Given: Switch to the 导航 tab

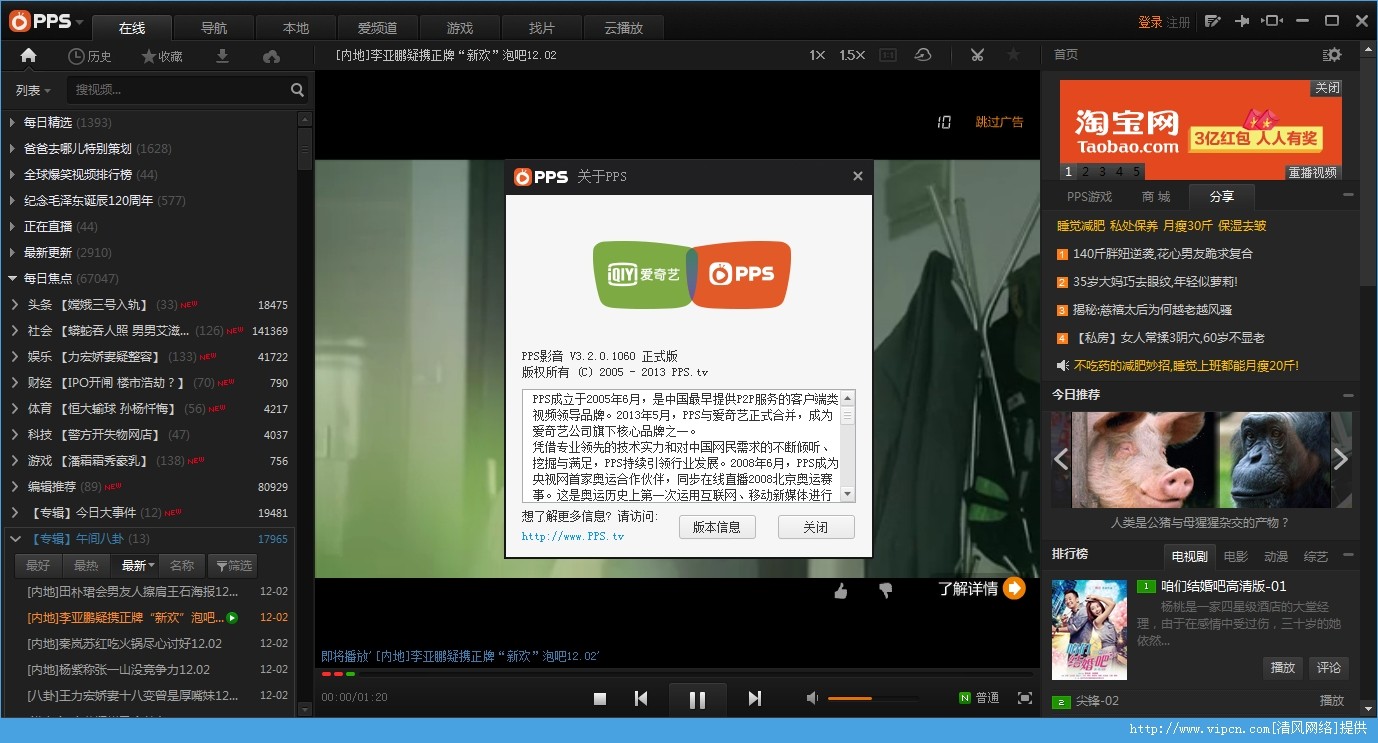Looking at the screenshot, I should point(213,28).
